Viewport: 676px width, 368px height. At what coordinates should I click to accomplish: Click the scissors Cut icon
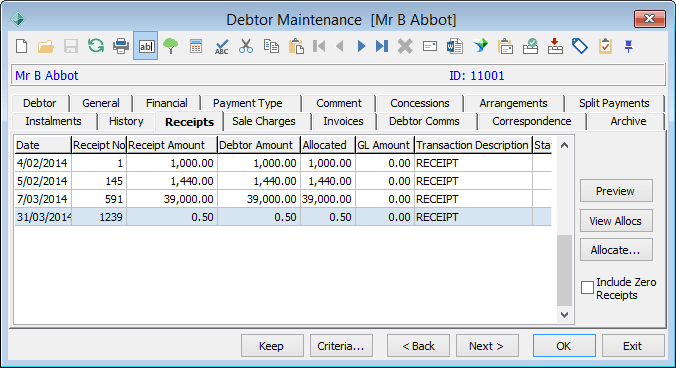246,46
